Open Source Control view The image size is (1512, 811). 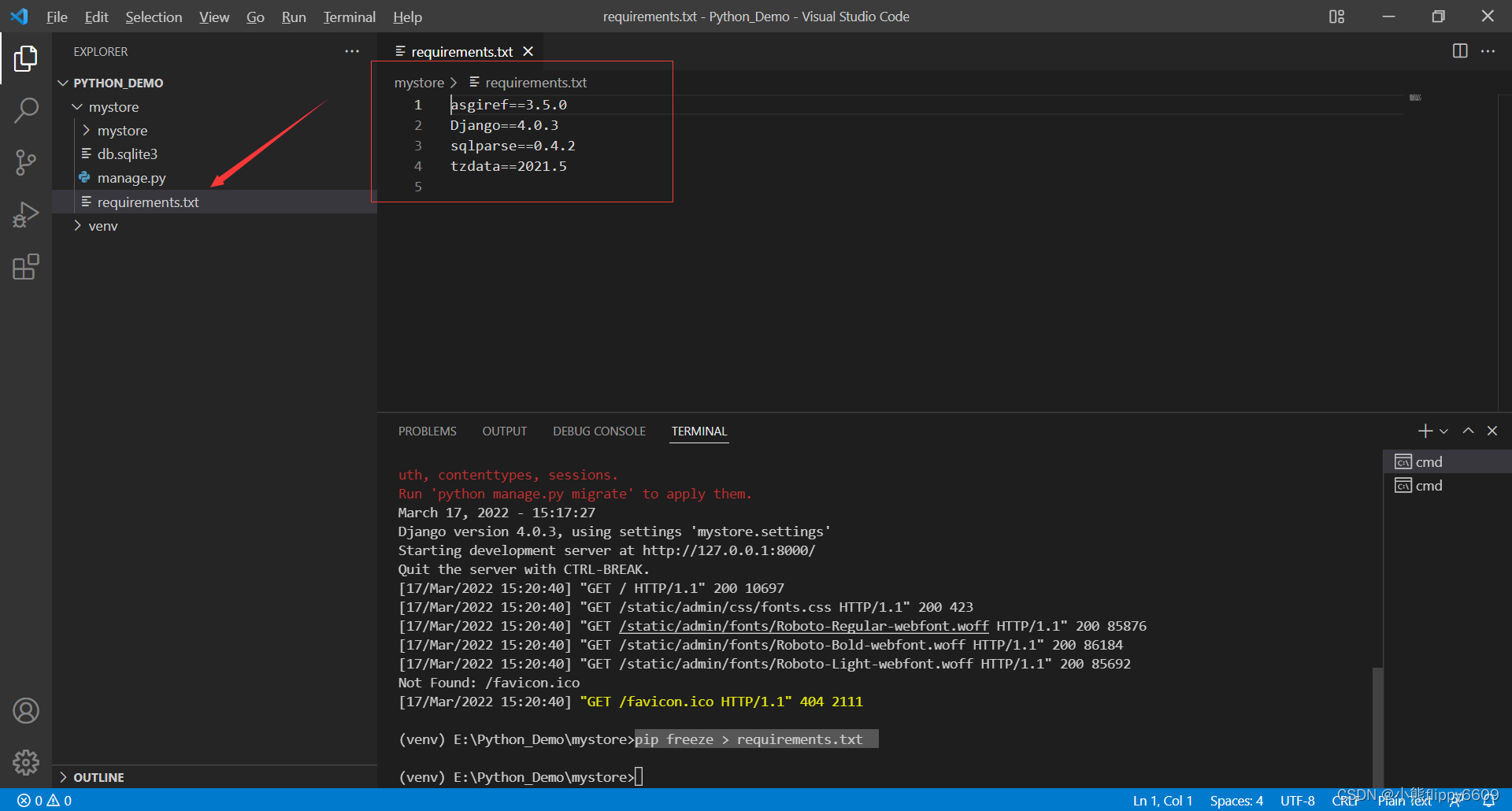pos(26,163)
